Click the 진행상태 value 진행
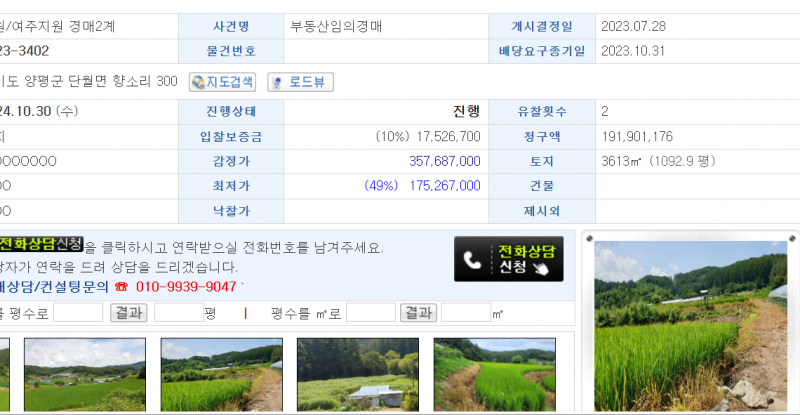800x415 pixels. 466,111
